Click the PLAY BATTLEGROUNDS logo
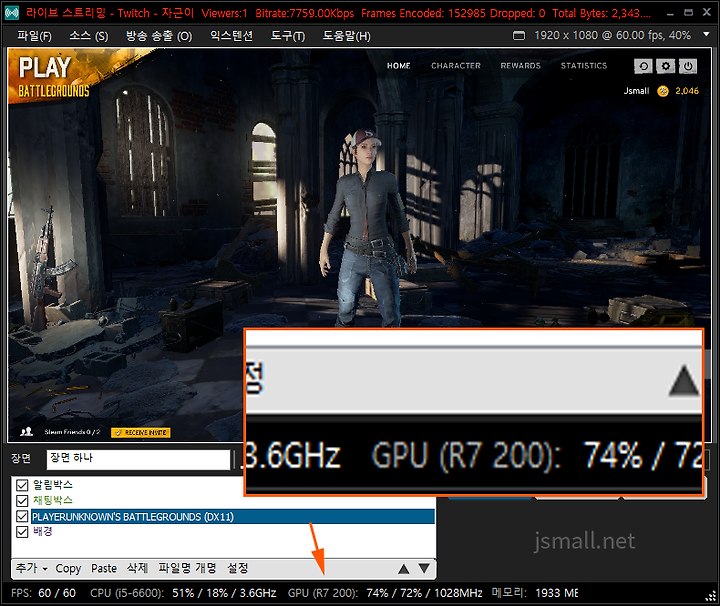The width and height of the screenshot is (720, 606). click(54, 77)
